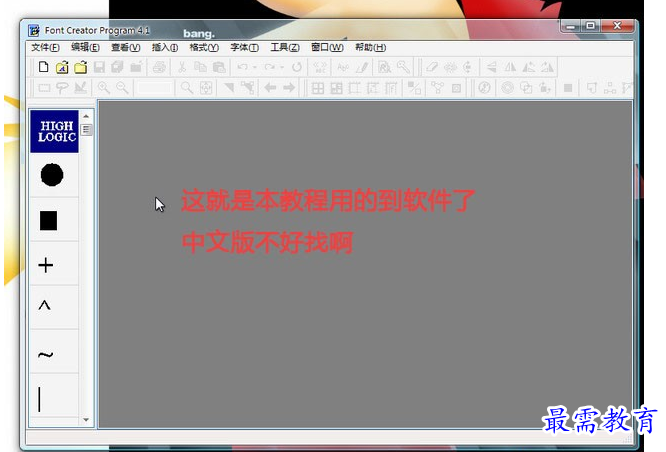The height and width of the screenshot is (452, 666).
Task: Click the Undo arrow icon
Action: pos(243,67)
